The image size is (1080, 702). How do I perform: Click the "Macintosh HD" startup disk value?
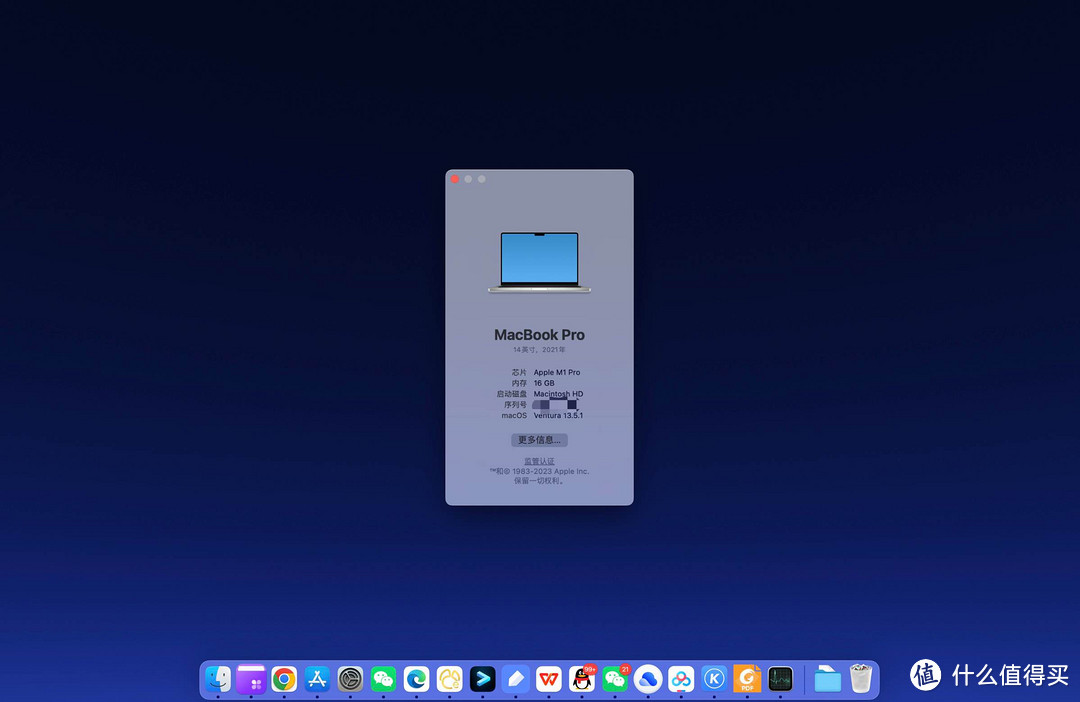(559, 394)
